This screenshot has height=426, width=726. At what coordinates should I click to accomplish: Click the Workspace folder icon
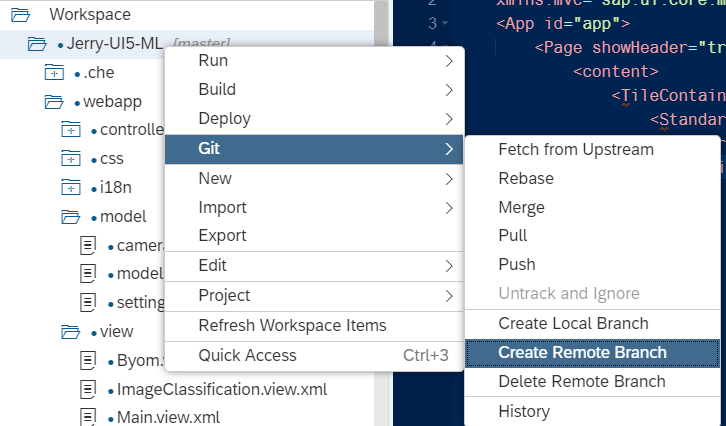19,15
